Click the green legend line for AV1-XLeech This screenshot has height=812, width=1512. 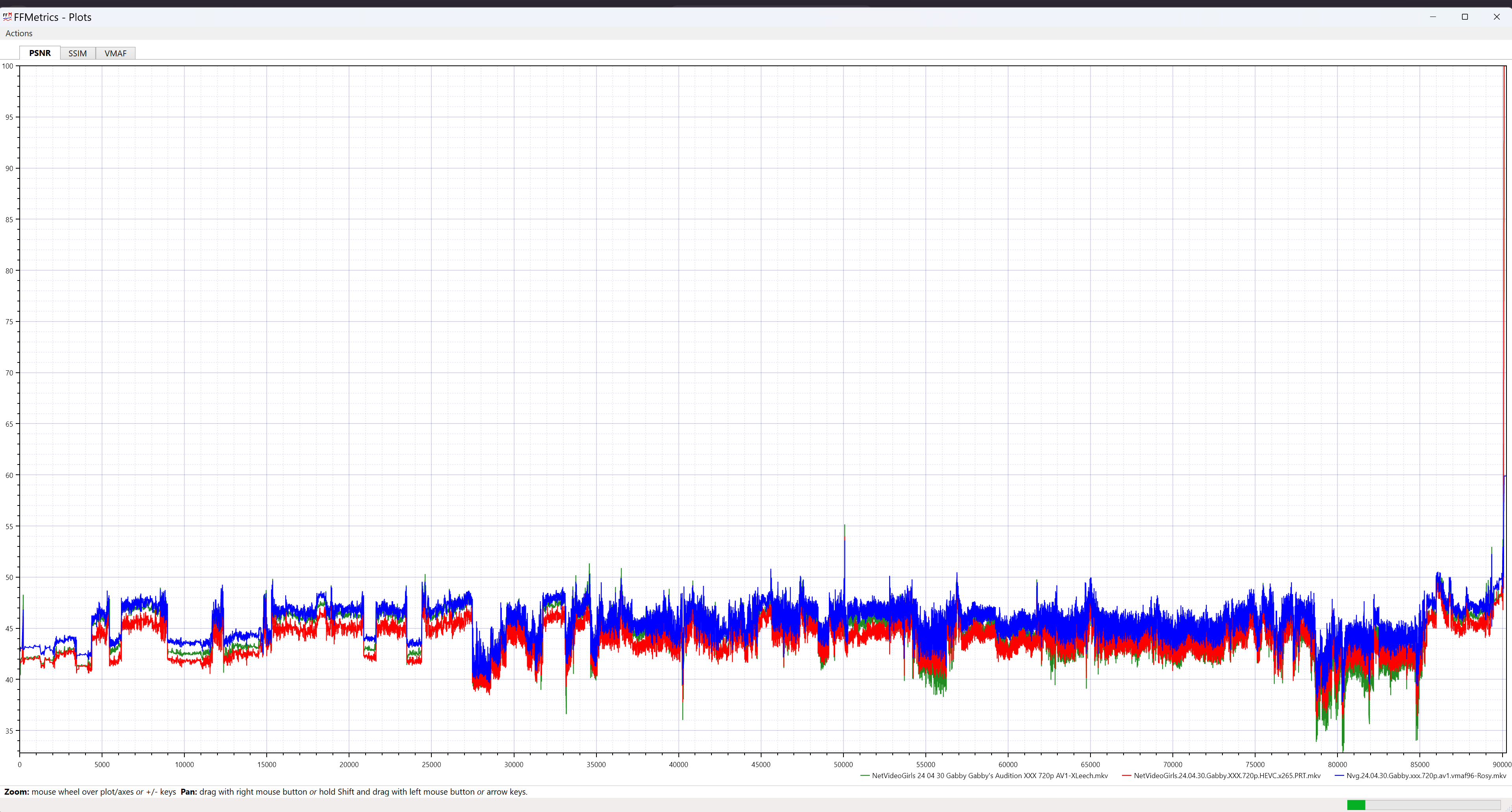tap(865, 776)
